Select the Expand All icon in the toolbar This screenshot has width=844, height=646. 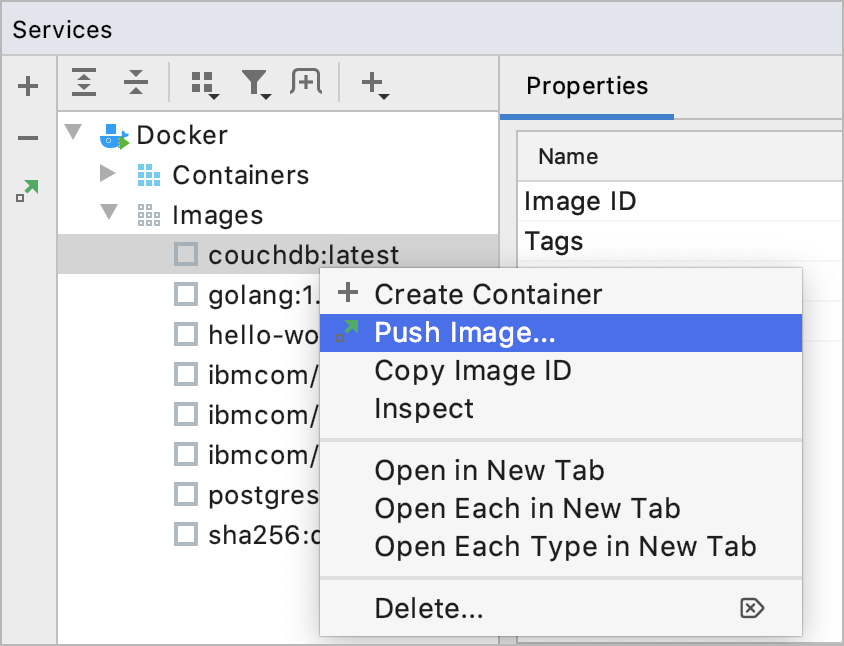click(x=85, y=84)
